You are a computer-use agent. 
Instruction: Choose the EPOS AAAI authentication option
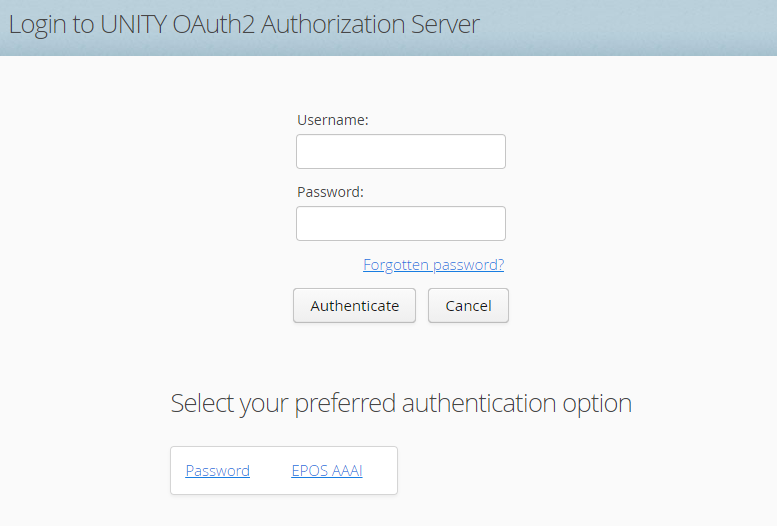[x=327, y=470]
